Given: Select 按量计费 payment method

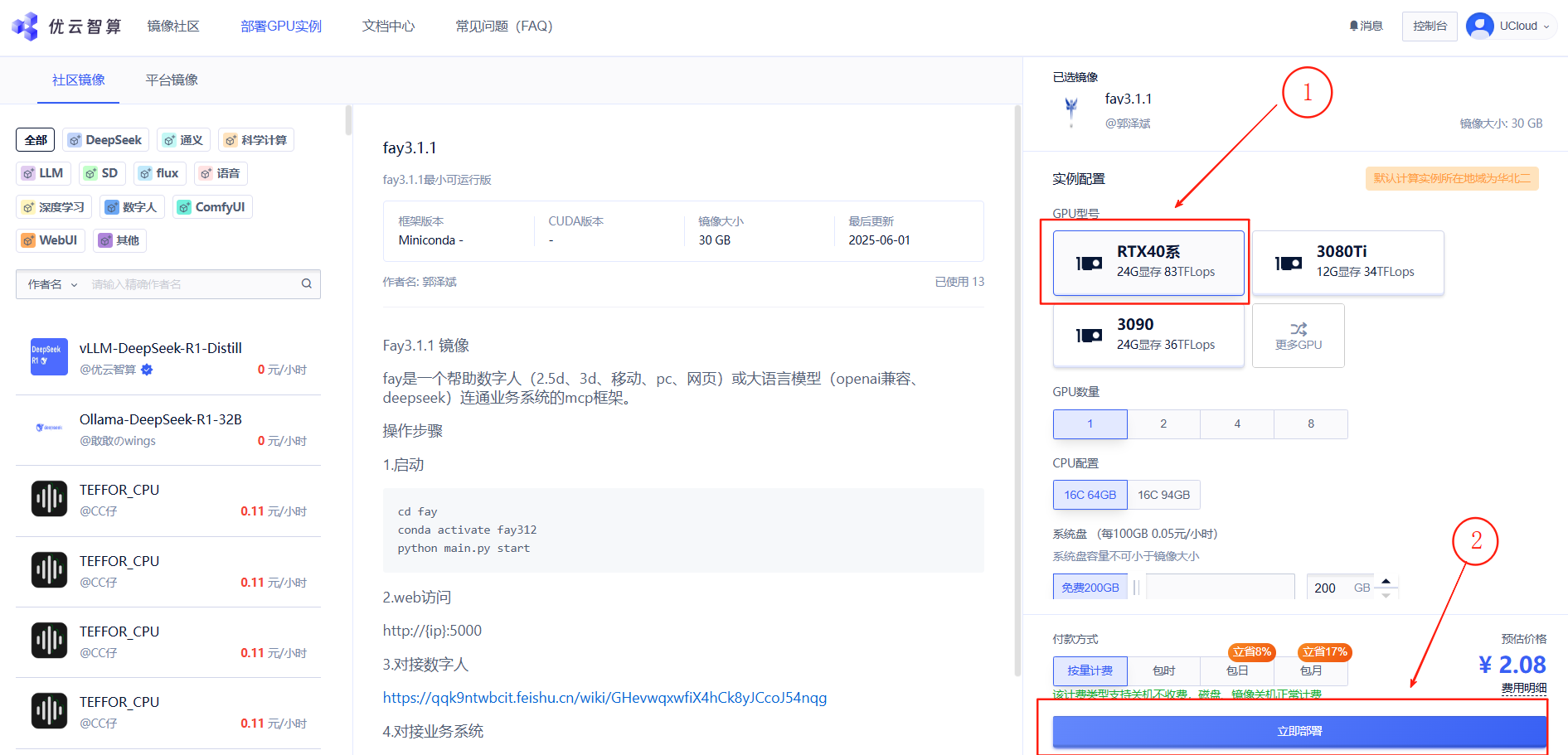Looking at the screenshot, I should [1090, 670].
